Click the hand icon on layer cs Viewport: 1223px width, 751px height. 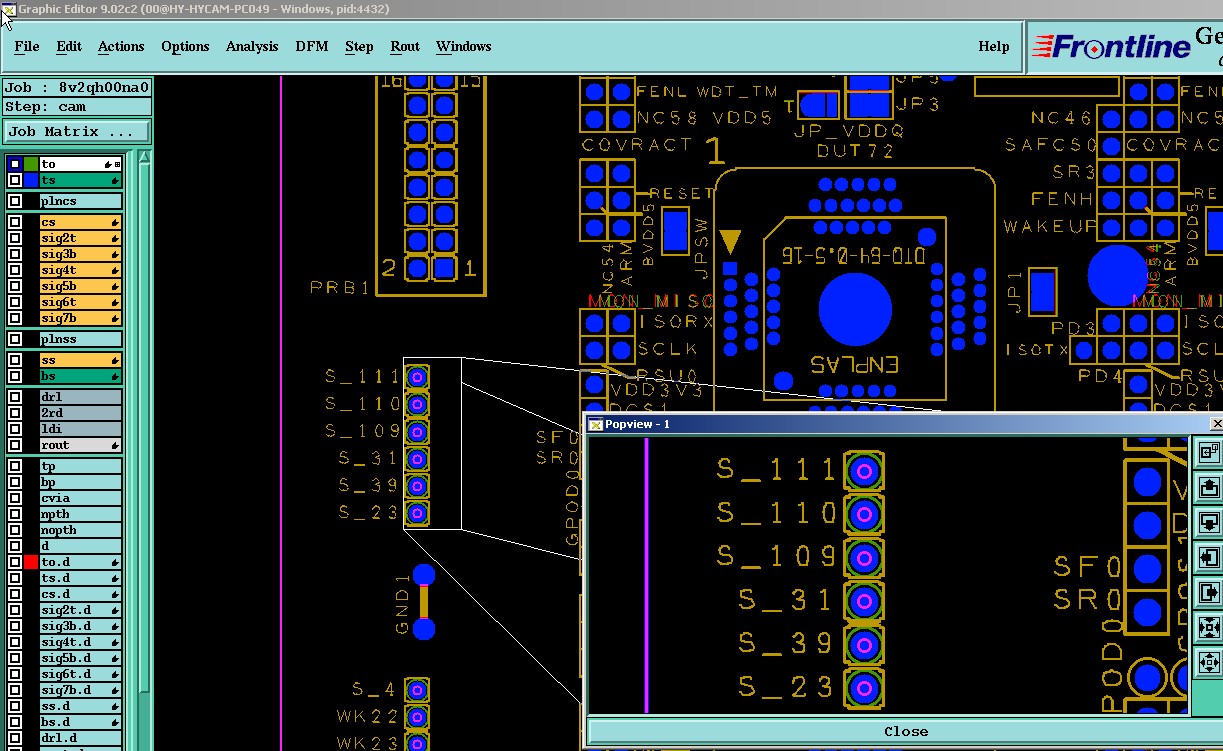116,222
